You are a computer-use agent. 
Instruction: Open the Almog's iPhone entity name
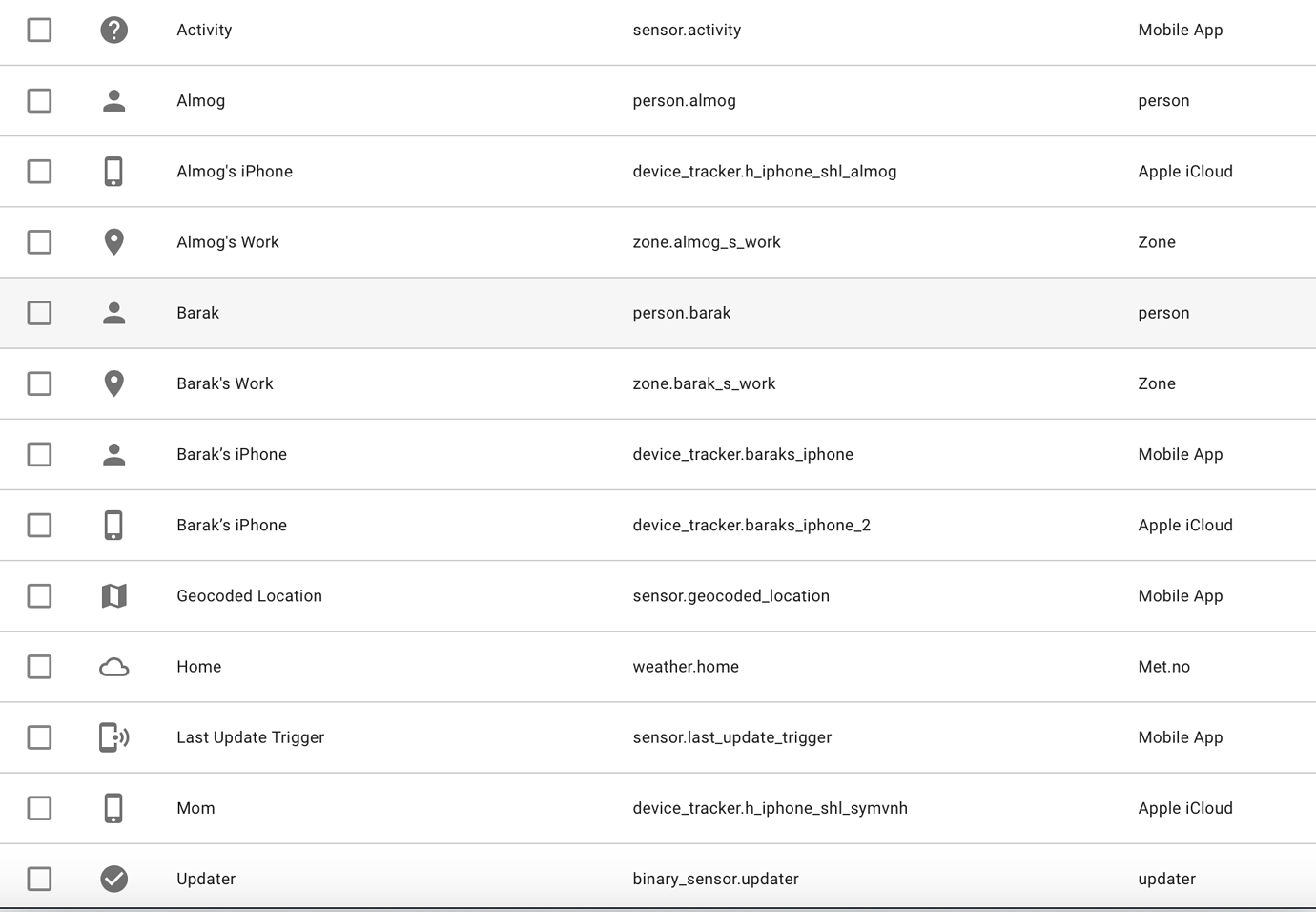235,172
